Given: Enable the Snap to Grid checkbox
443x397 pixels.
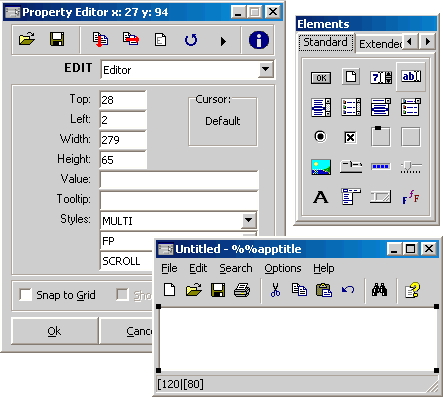Looking at the screenshot, I should point(26,295).
